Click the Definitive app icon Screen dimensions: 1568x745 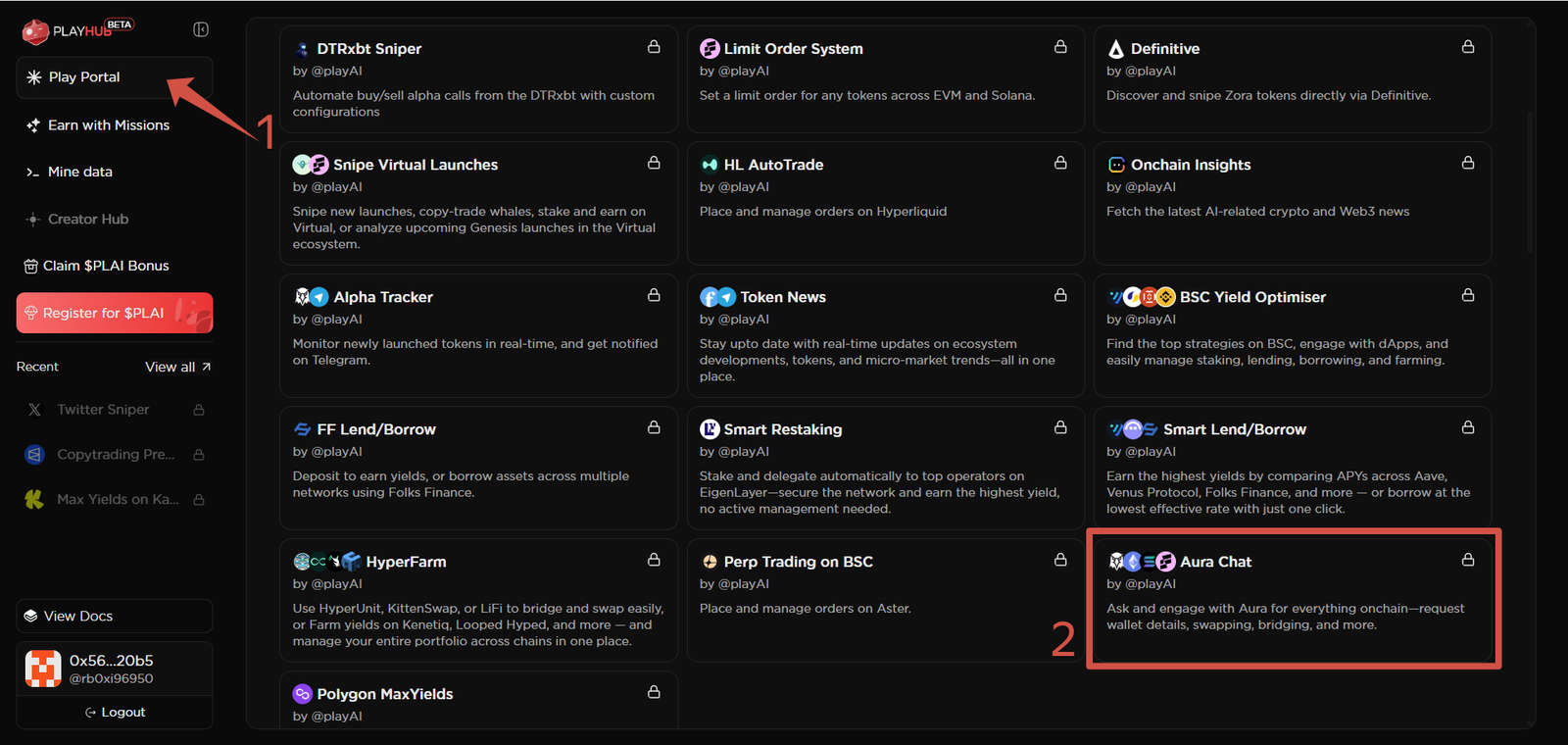pyautogui.click(x=1116, y=49)
